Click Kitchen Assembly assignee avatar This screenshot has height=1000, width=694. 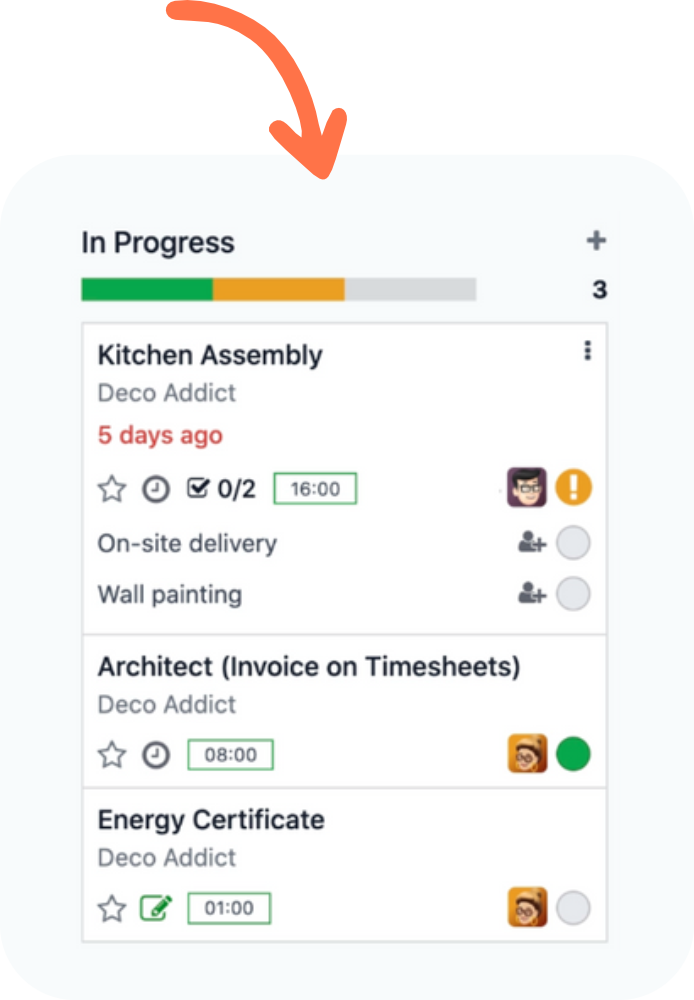click(527, 488)
